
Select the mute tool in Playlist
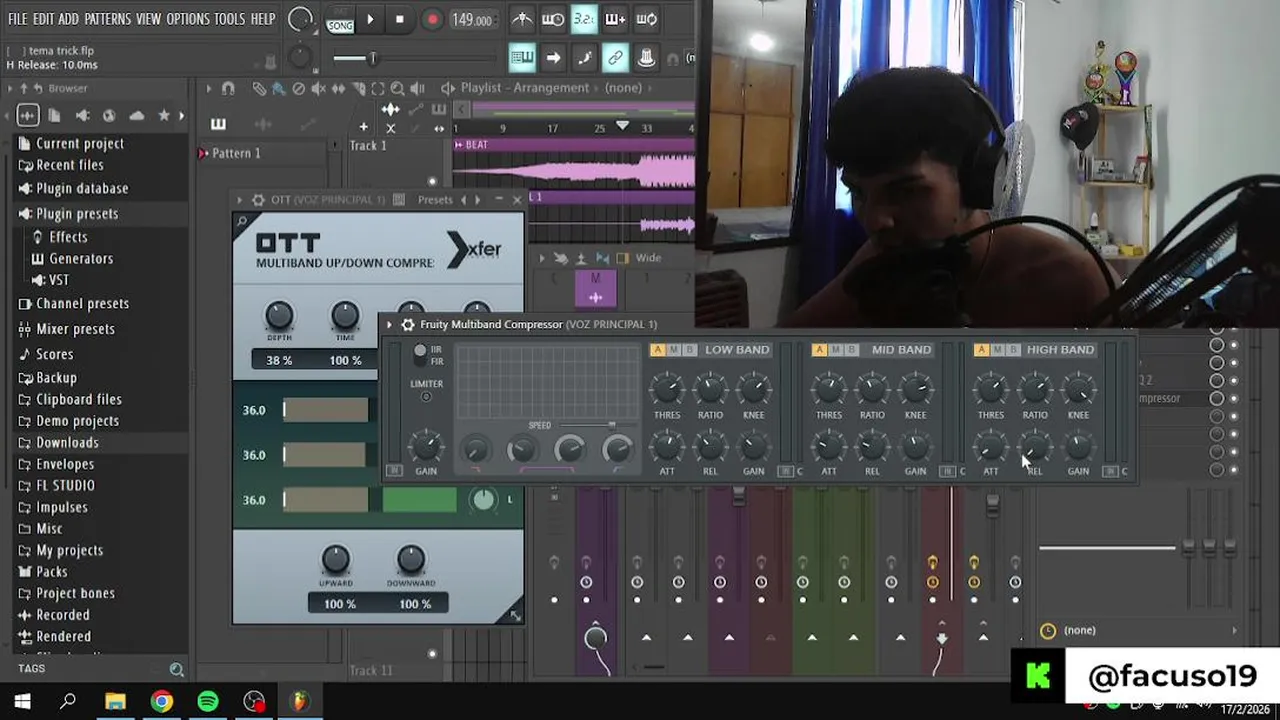point(318,88)
